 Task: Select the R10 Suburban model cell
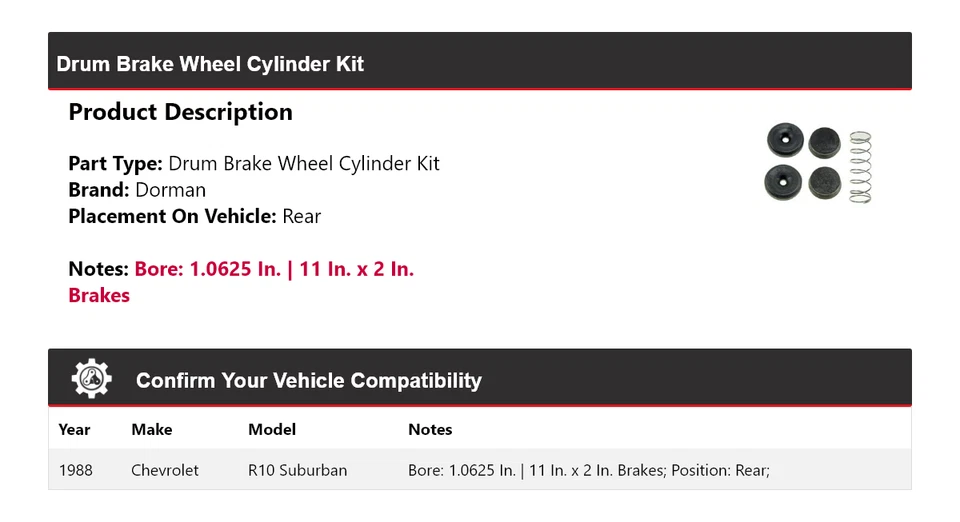point(297,469)
